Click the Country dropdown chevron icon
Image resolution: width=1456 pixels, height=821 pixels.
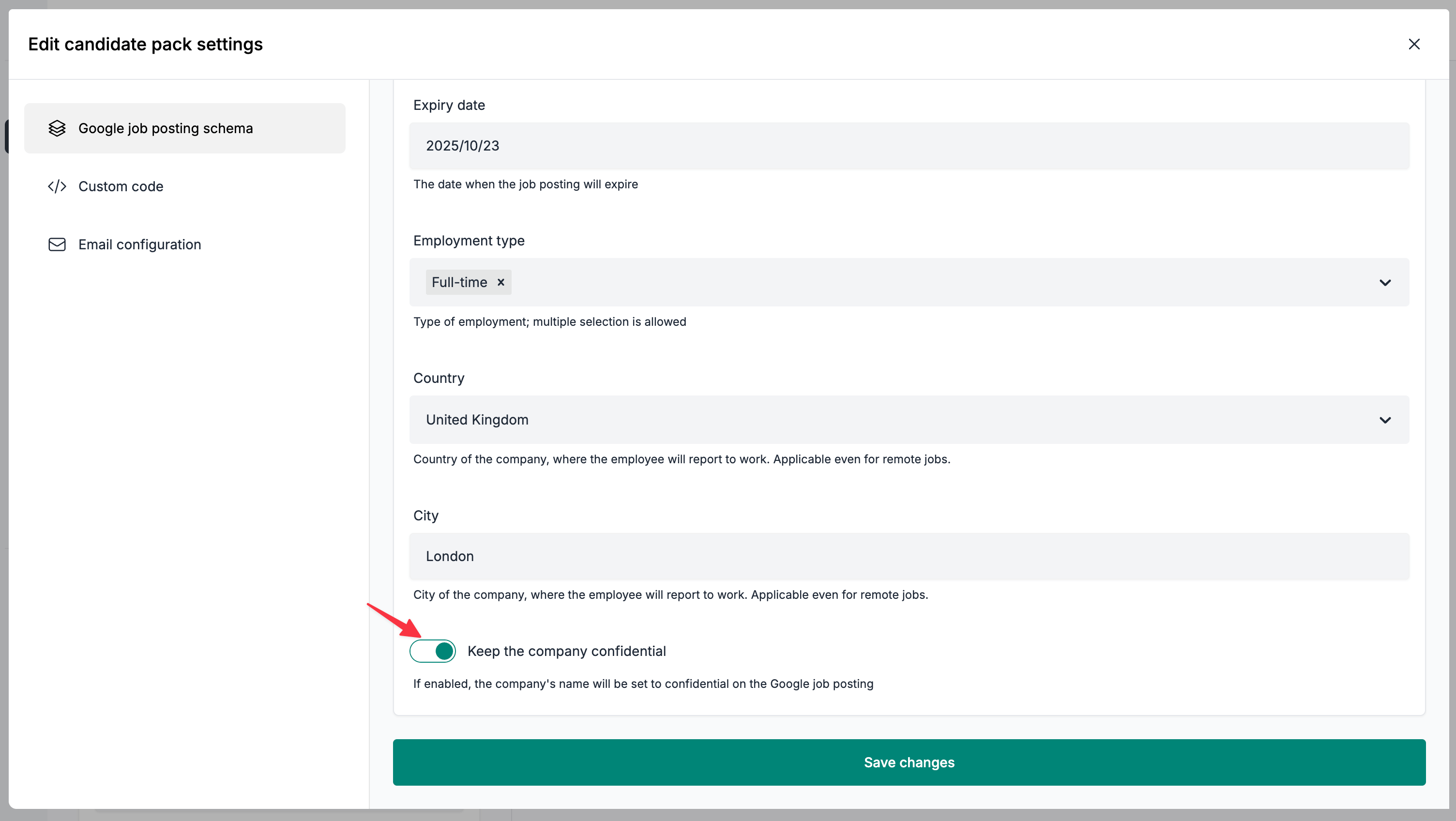coord(1385,420)
